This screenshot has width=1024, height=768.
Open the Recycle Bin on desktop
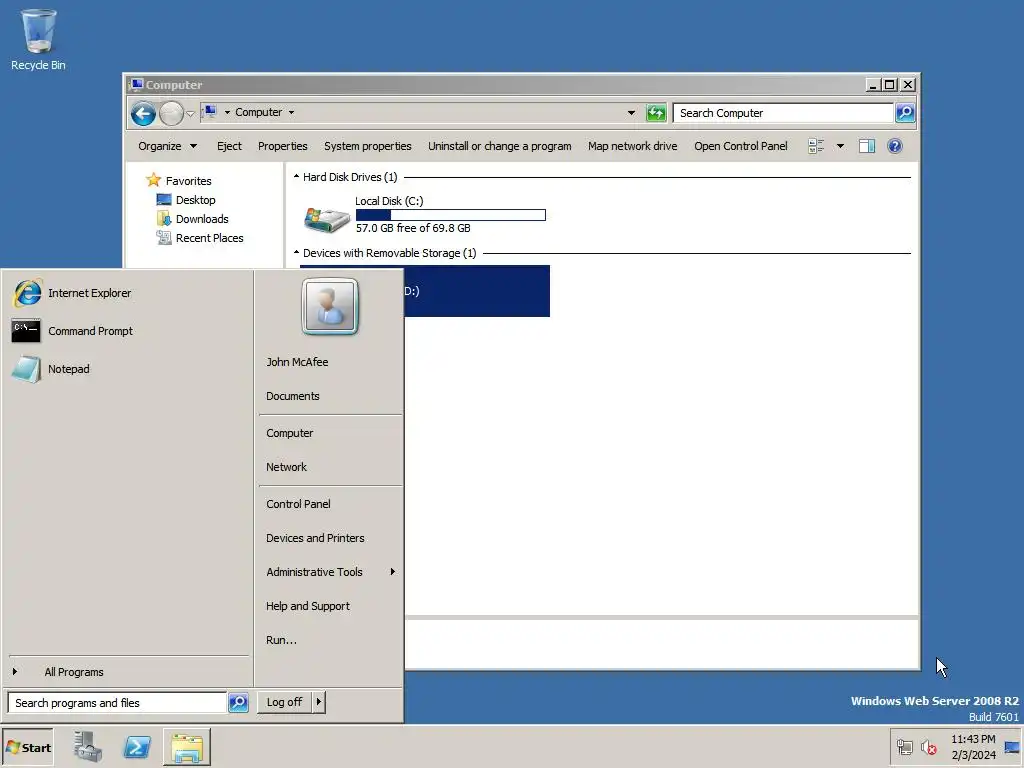(x=38, y=39)
